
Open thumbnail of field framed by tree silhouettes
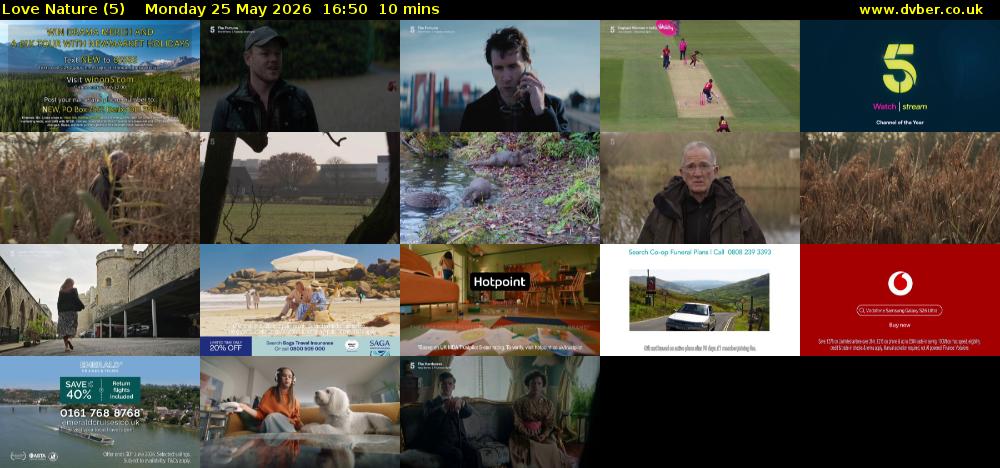point(300,188)
